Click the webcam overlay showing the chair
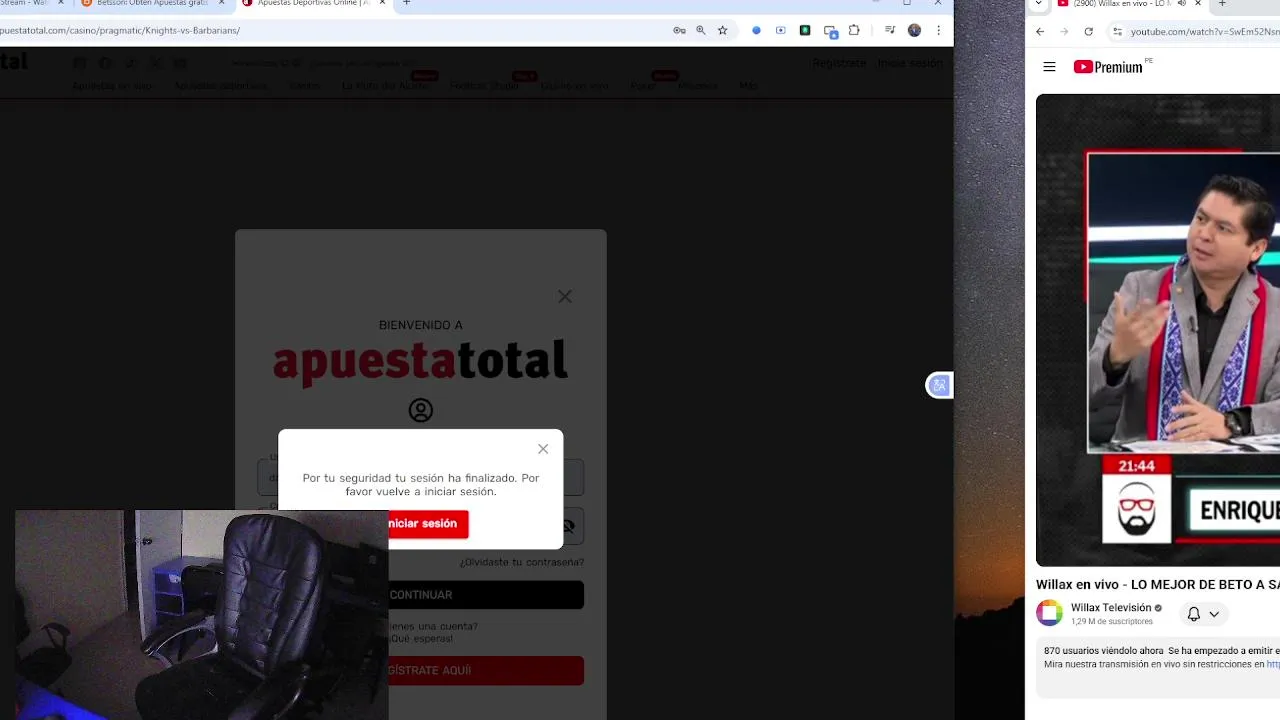This screenshot has height=720, width=1280. [201, 615]
